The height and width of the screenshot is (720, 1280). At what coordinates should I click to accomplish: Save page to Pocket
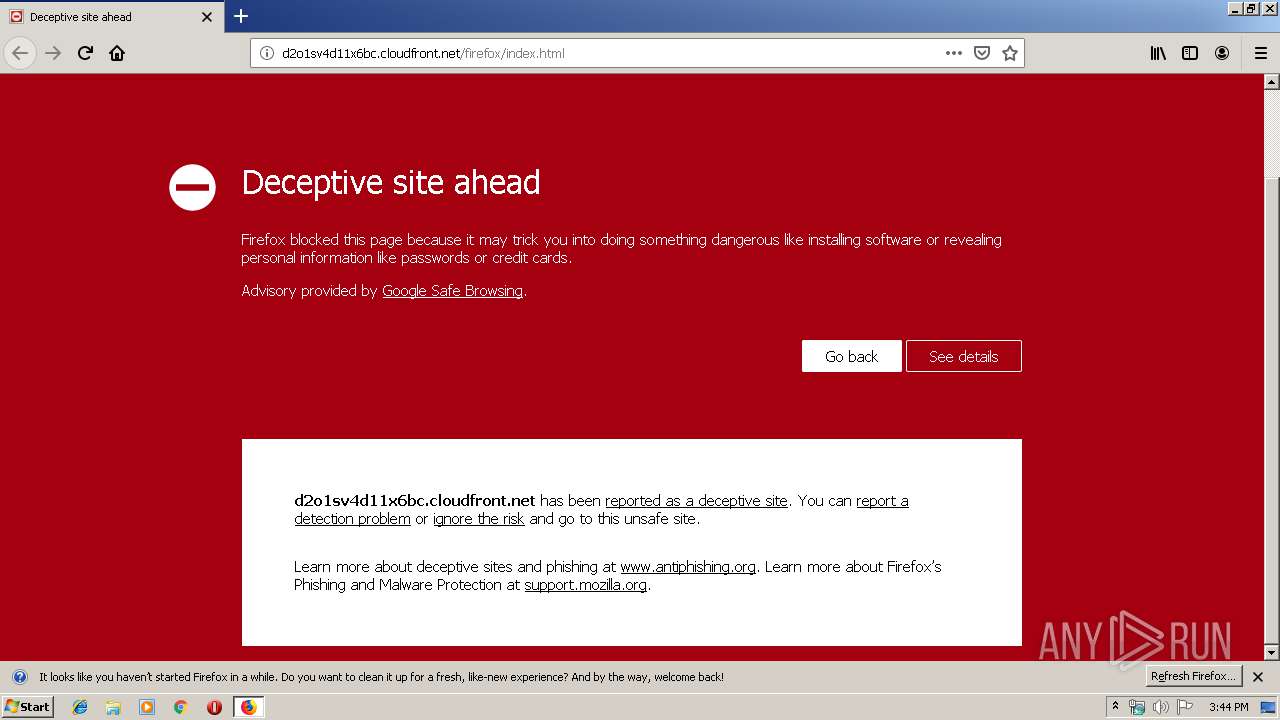982,53
